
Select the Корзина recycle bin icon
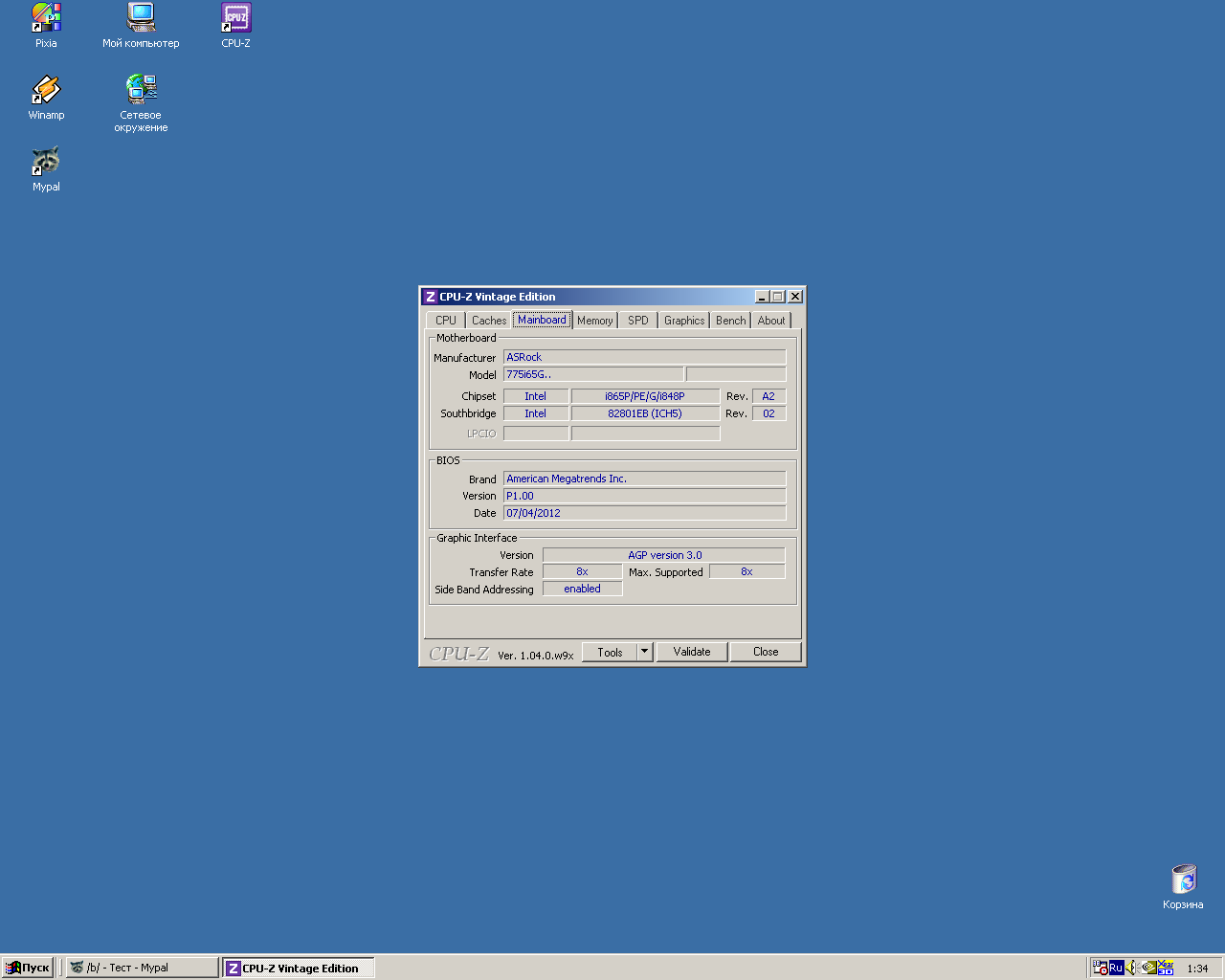[1183, 886]
